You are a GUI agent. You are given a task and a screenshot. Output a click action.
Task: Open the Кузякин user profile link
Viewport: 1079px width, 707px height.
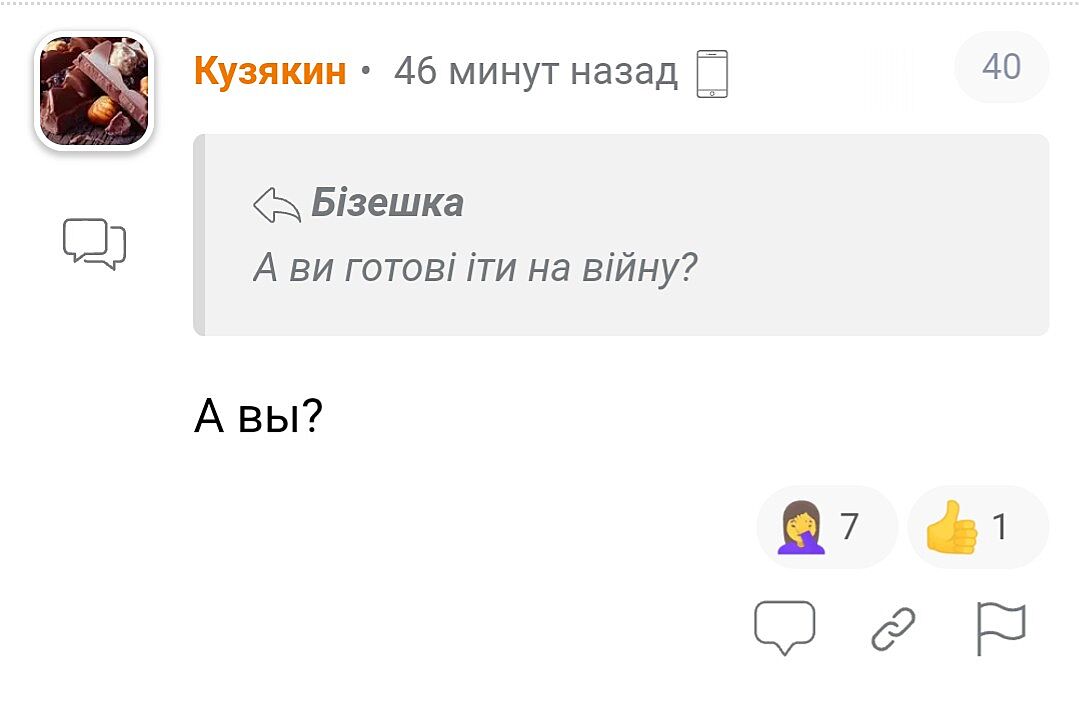click(270, 71)
